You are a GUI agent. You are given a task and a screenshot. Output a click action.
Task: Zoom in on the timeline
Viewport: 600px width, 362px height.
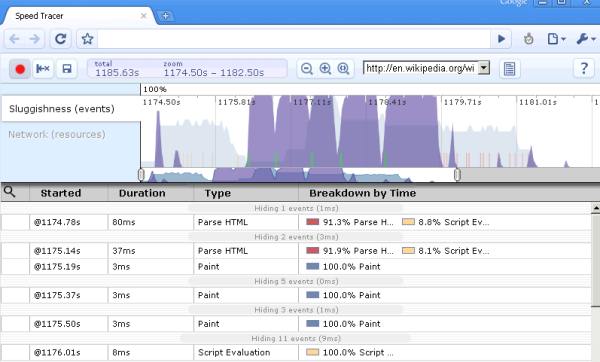pyautogui.click(x=325, y=69)
